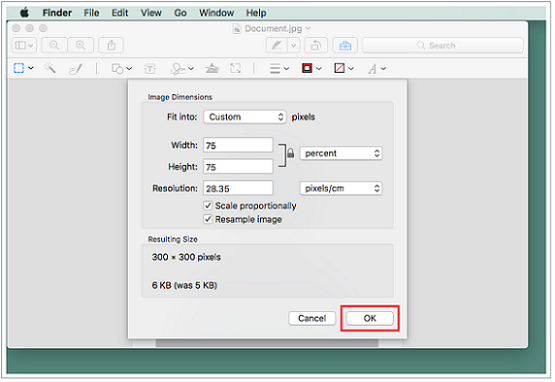Screen dimensions: 555x382
Task: Click the Adjust Color icon
Action: pos(212,68)
